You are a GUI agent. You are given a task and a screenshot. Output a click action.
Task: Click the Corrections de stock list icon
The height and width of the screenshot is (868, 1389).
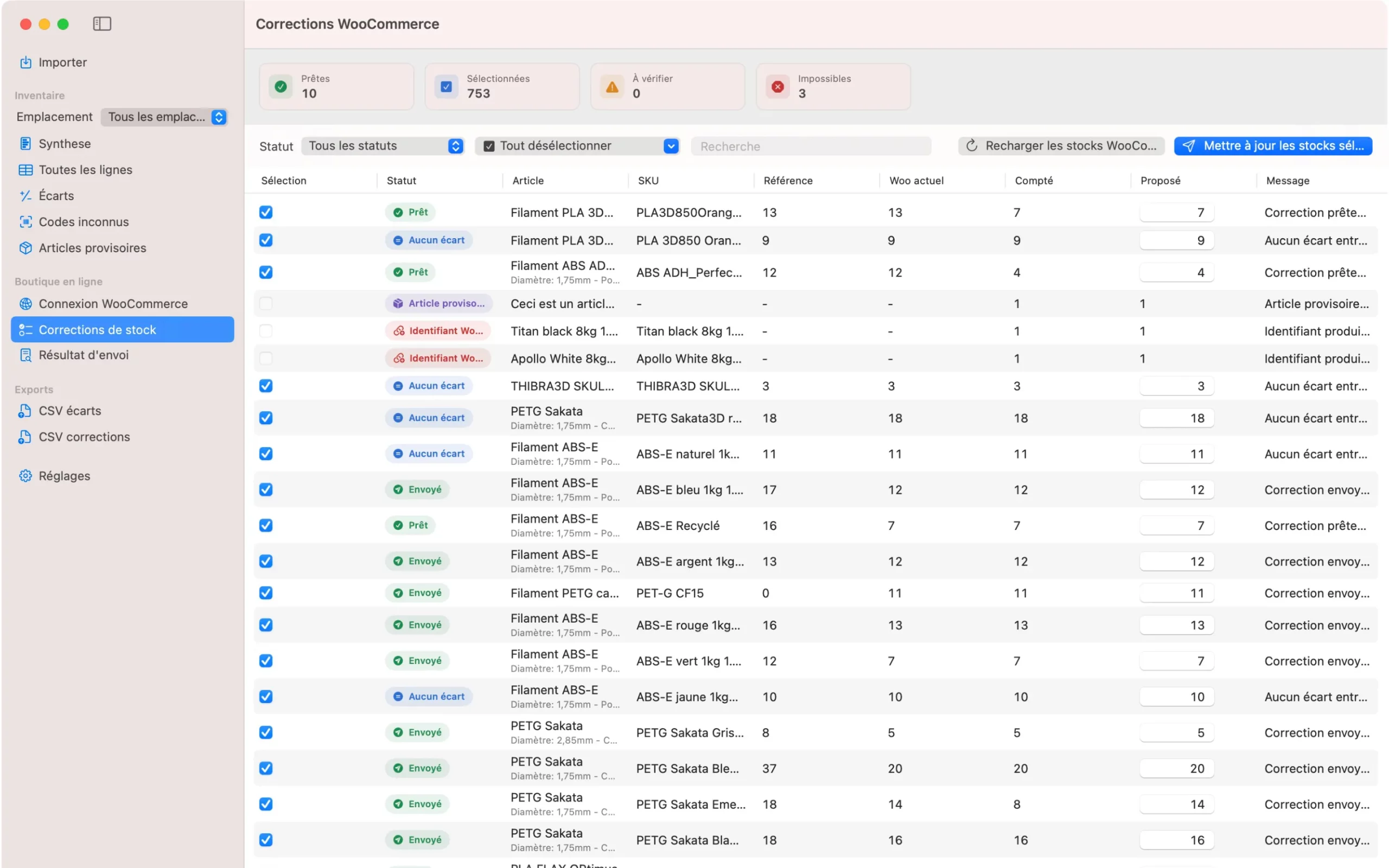26,329
